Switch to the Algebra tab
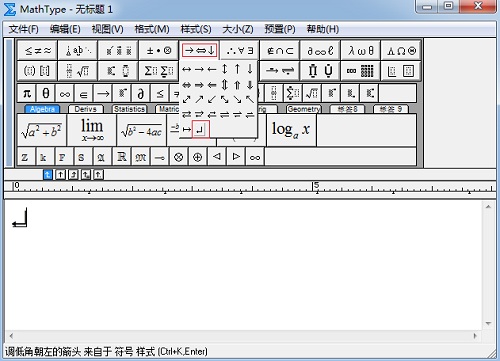Screen dimensions: 500x361 pos(42,109)
